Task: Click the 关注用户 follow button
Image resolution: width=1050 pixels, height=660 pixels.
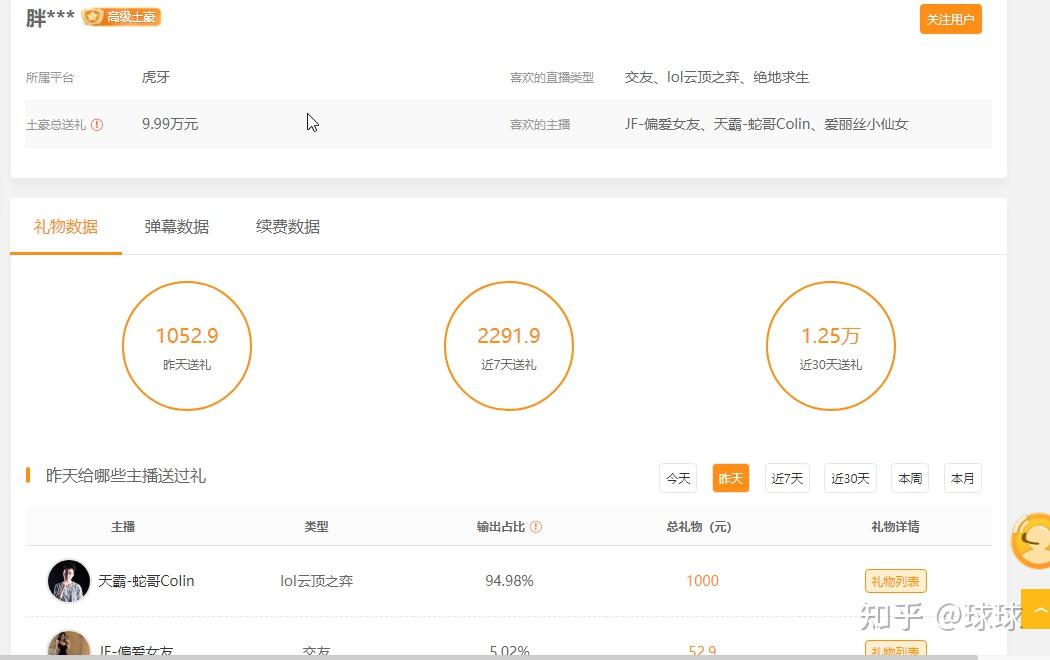Action: pyautogui.click(x=950, y=19)
